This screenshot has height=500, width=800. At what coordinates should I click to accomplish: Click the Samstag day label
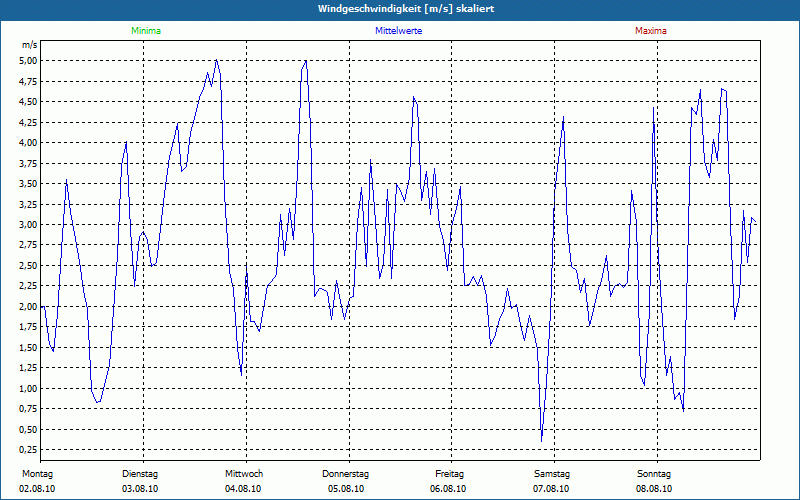[x=552, y=474]
